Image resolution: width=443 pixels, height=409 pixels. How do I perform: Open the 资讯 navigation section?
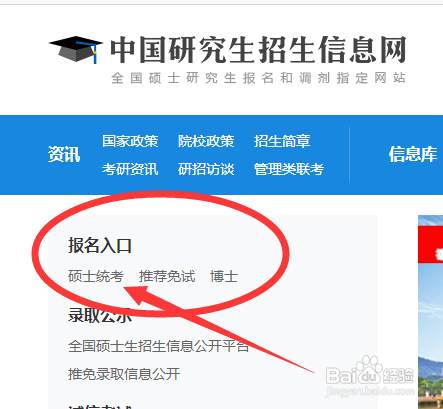[x=64, y=155]
